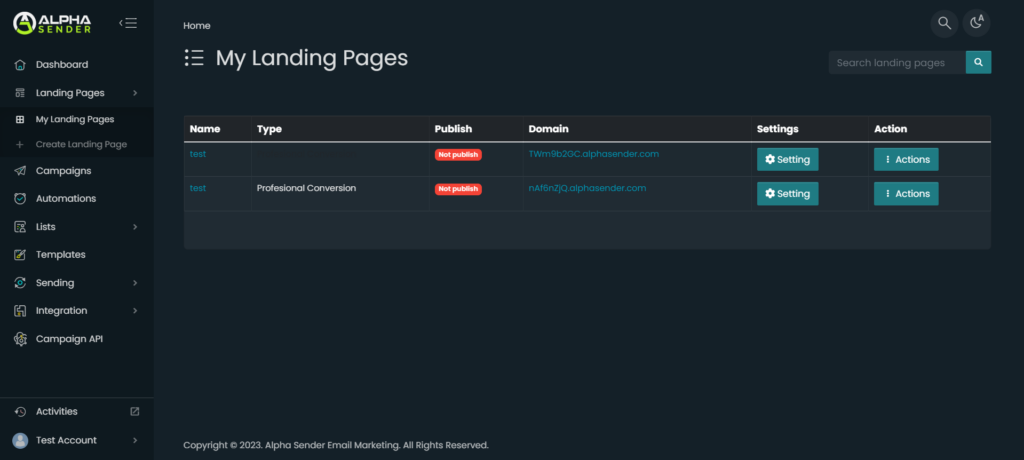Toggle dark mode with the moon icon

point(976,24)
